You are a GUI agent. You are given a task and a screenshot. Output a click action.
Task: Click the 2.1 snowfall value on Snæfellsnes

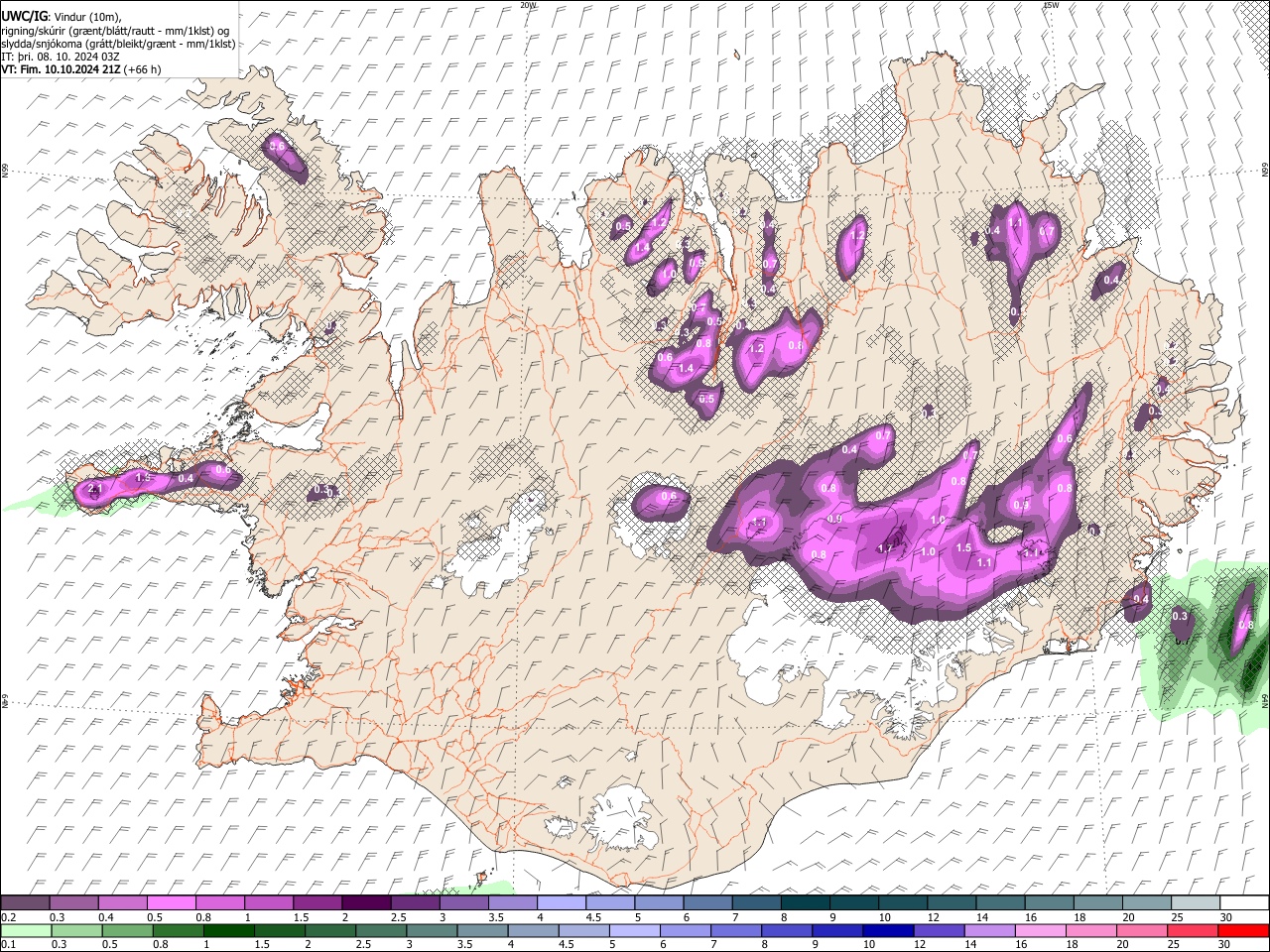tap(95, 489)
